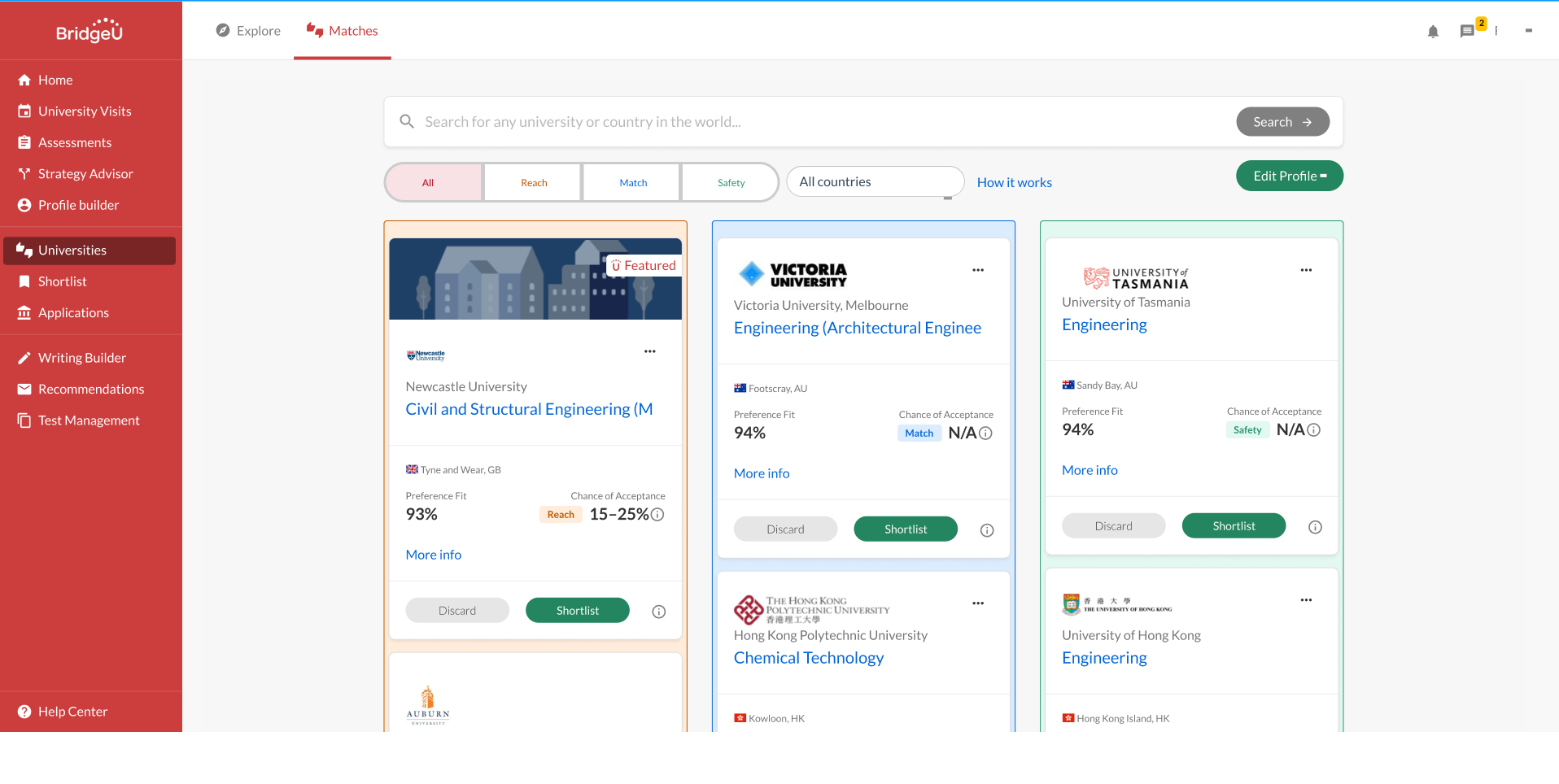The image size is (1559, 784).
Task: Open Newcastle University card options menu
Action: 649,351
